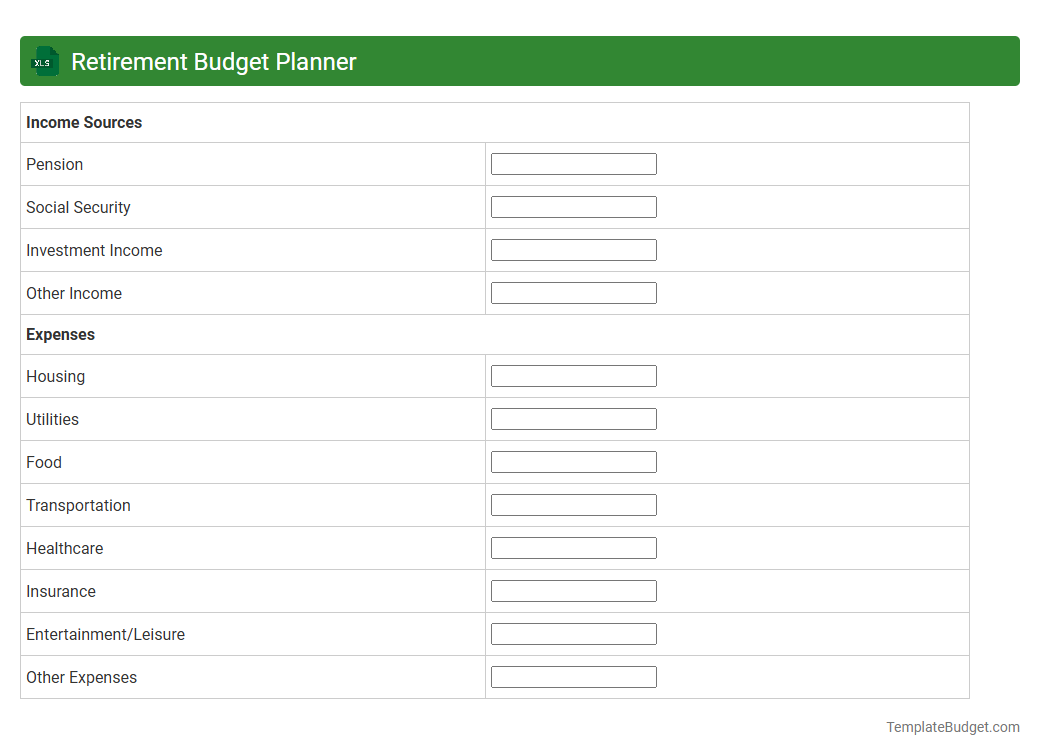1040x756 pixels.
Task: Click inside the Entertainment/Leisure field
Action: click(x=573, y=633)
